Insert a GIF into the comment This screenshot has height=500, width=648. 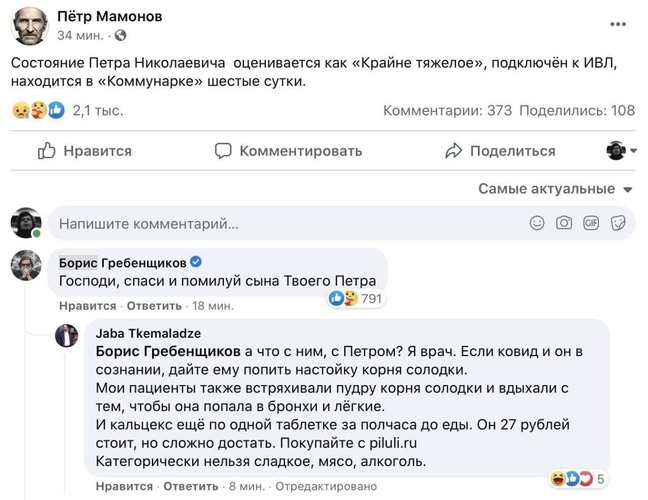[591, 222]
